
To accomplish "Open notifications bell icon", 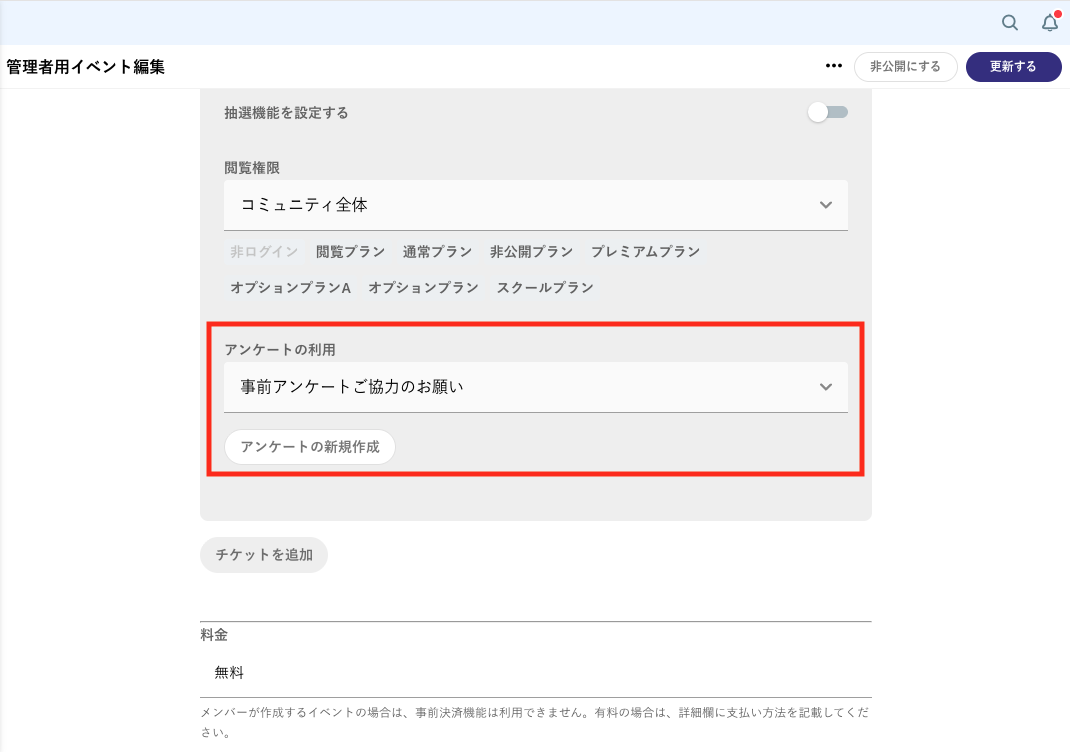I will (x=1049, y=23).
